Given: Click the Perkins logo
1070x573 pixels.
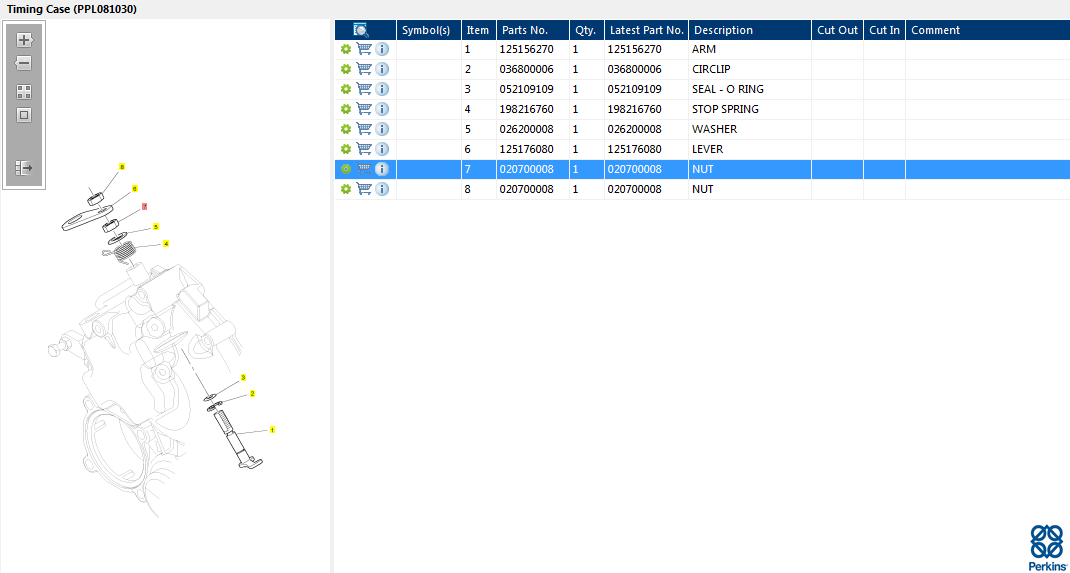Looking at the screenshot, I should (x=1046, y=546).
